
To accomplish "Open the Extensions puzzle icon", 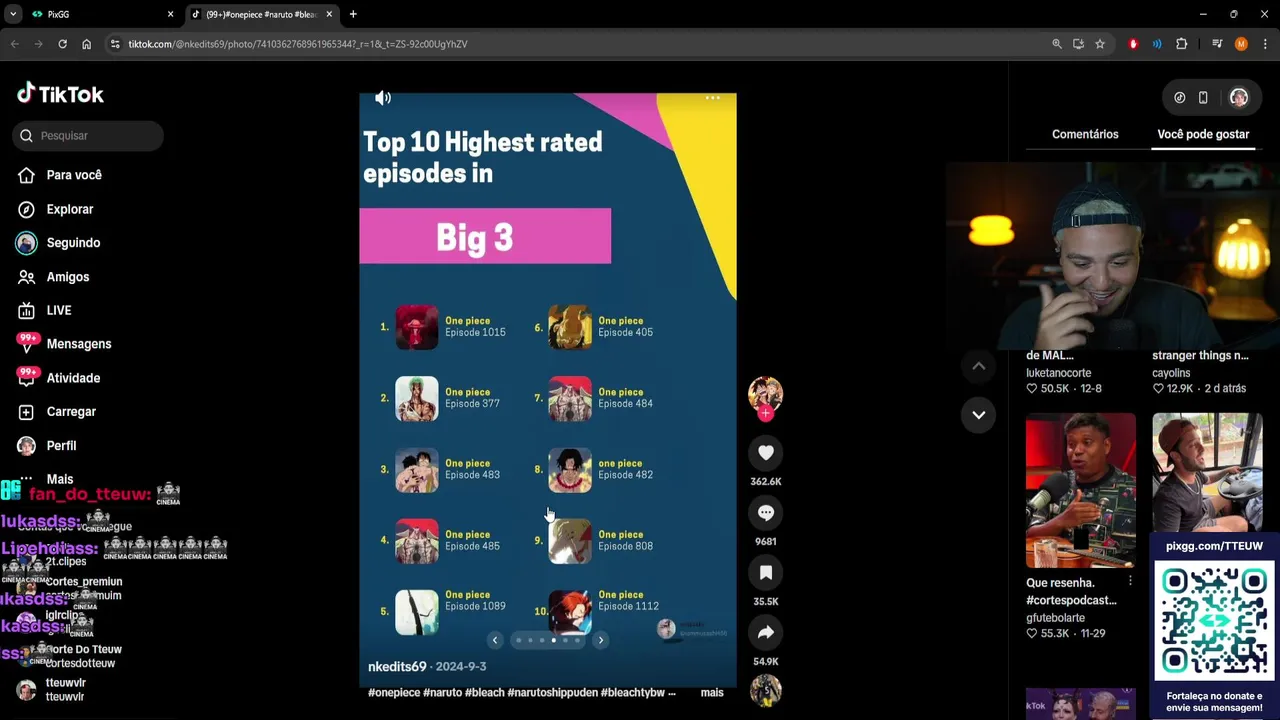I will 1181,44.
